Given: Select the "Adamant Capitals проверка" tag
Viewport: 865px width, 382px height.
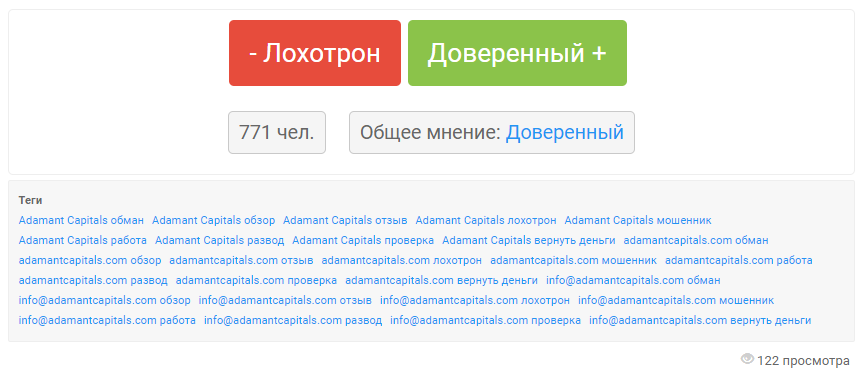Looking at the screenshot, I should coord(363,241).
